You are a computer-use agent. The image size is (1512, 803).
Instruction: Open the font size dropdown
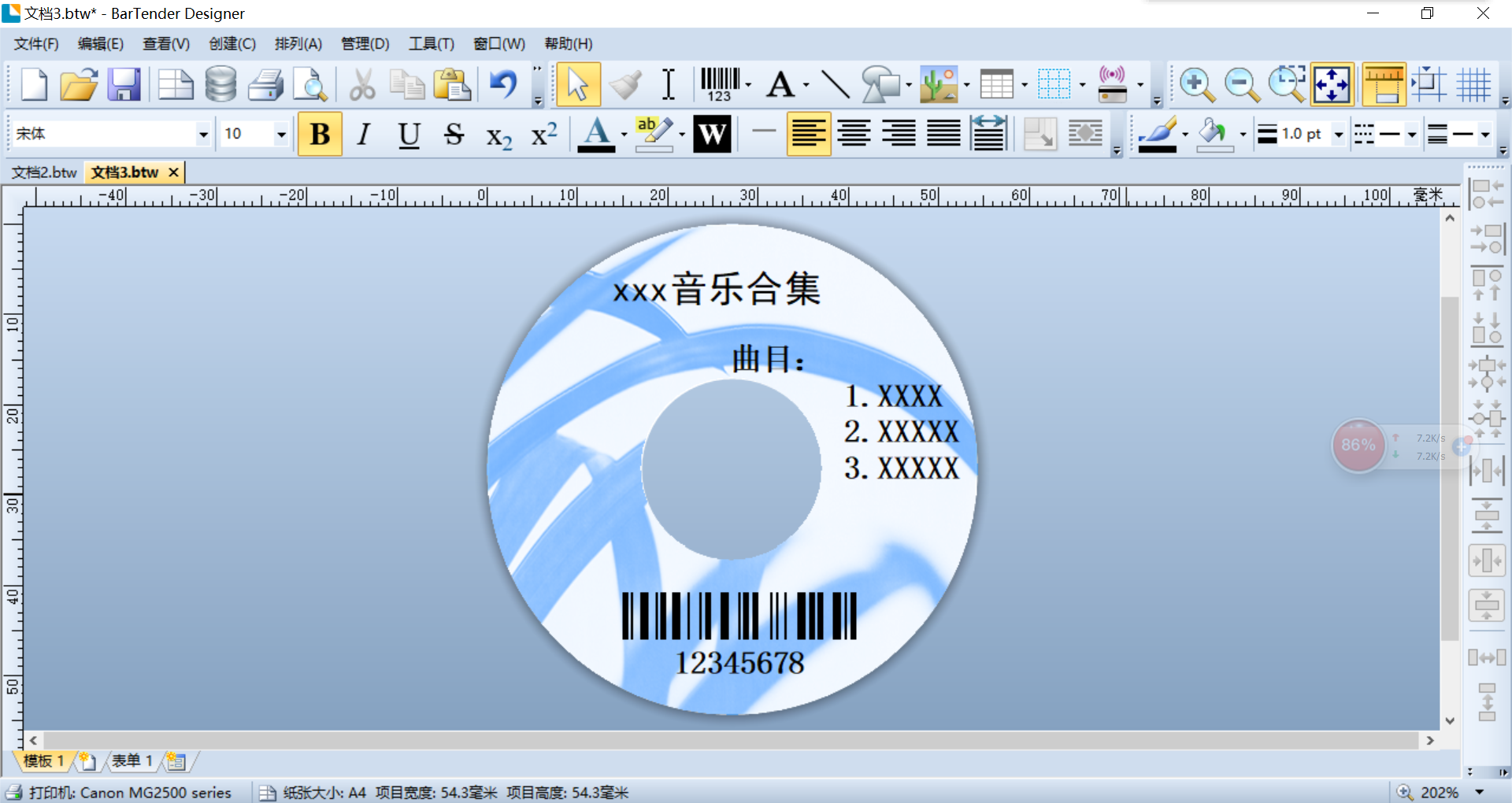(x=281, y=134)
